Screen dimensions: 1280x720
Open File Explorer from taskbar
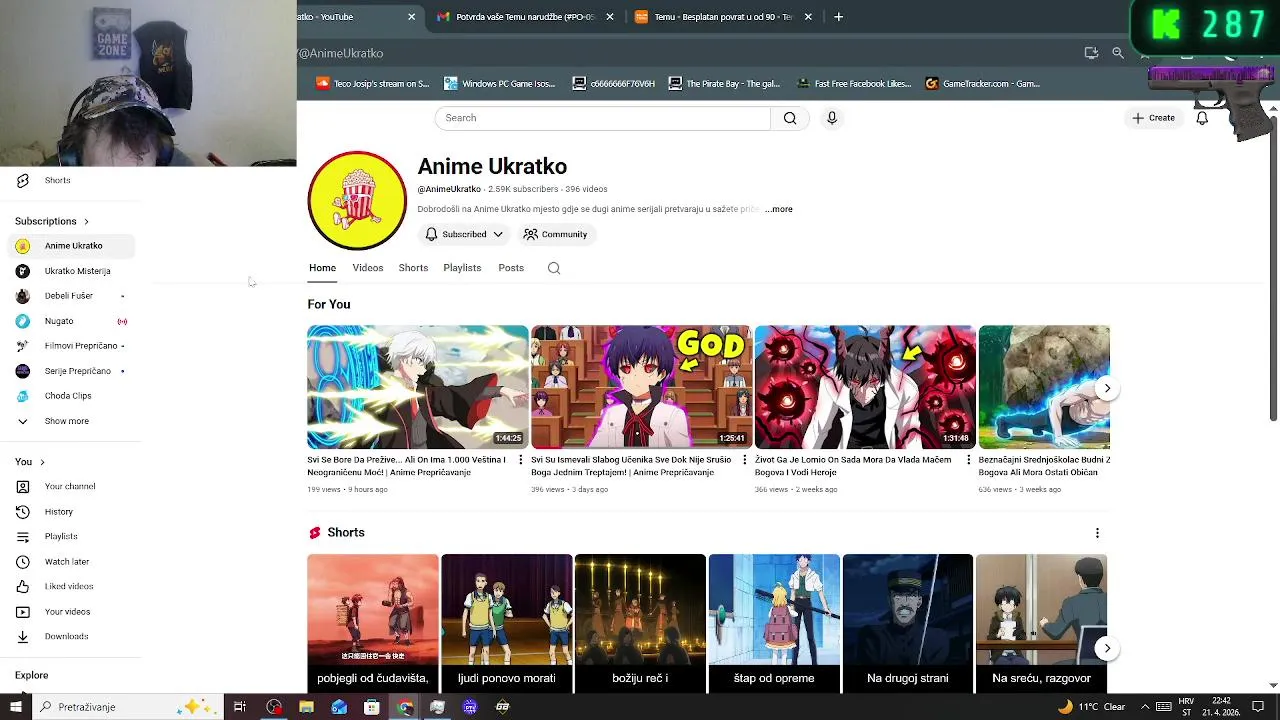pyautogui.click(x=306, y=707)
